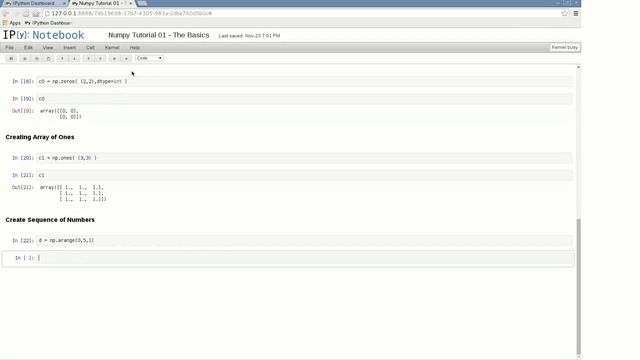The image size is (640, 360).
Task: Click the Last saved timestamp text
Action: (x=249, y=36)
